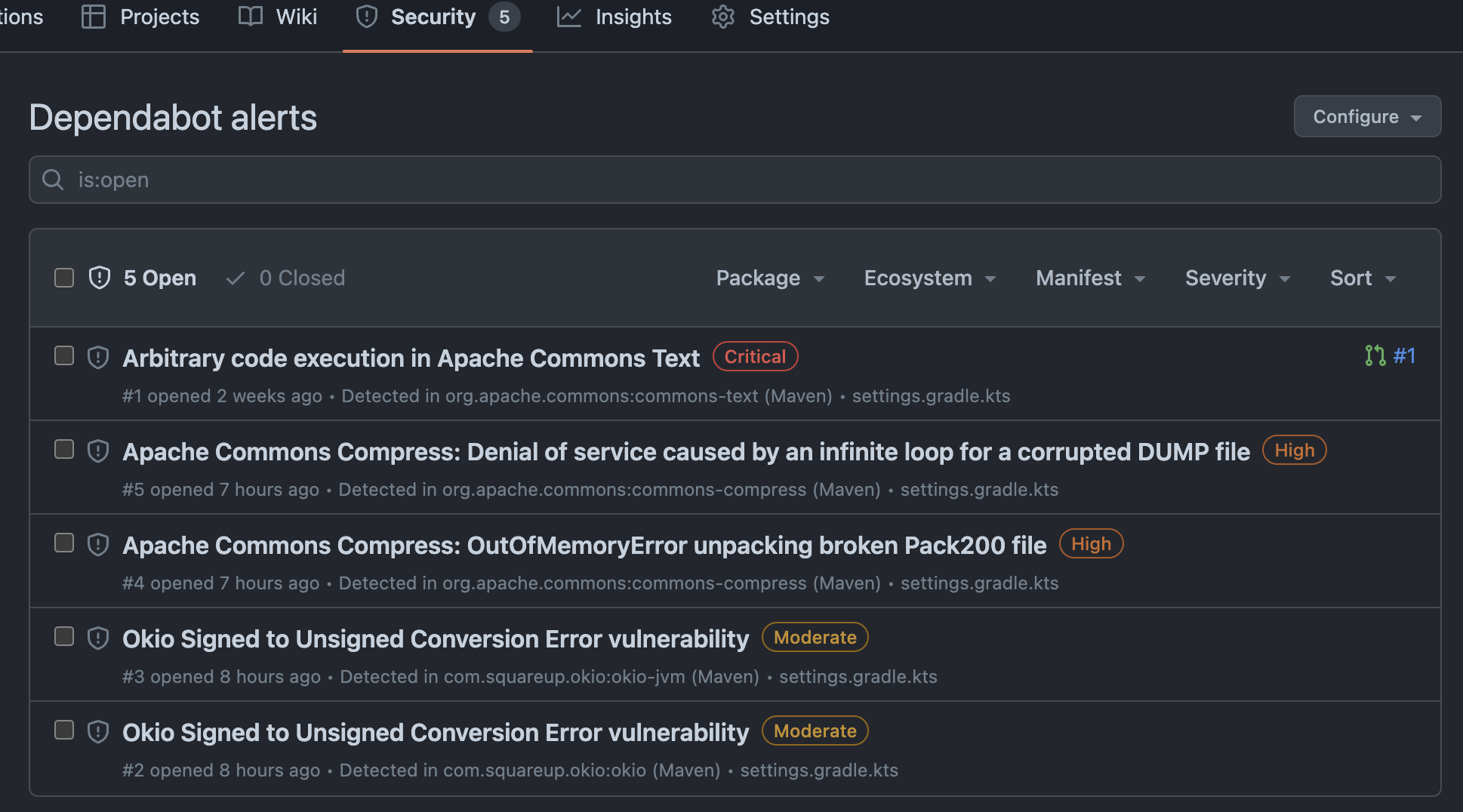Click the Insights graph icon

[569, 17]
